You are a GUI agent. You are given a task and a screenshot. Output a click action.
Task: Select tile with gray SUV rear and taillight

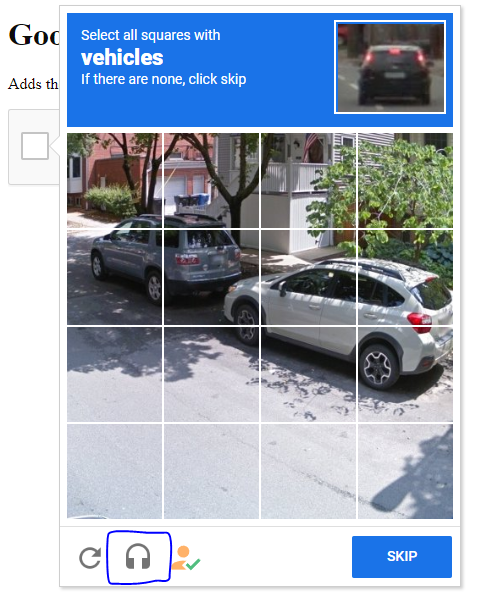(x=211, y=277)
